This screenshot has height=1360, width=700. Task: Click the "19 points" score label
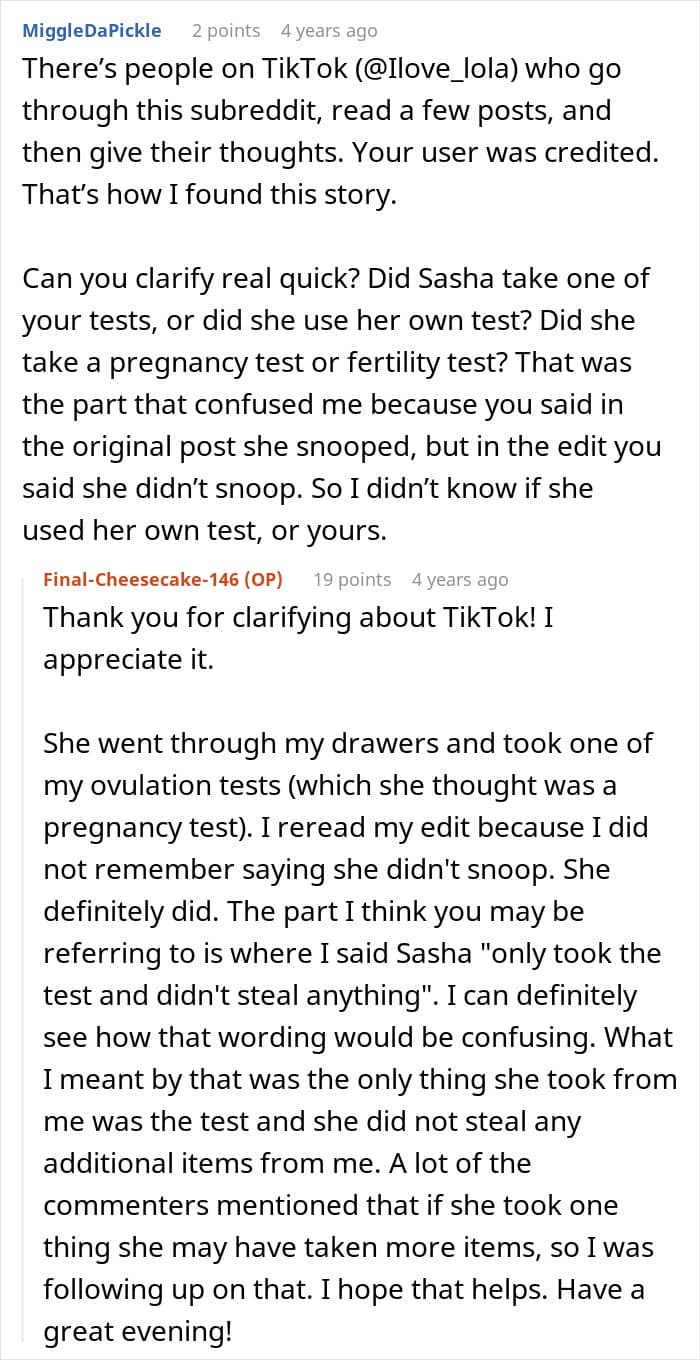click(352, 580)
